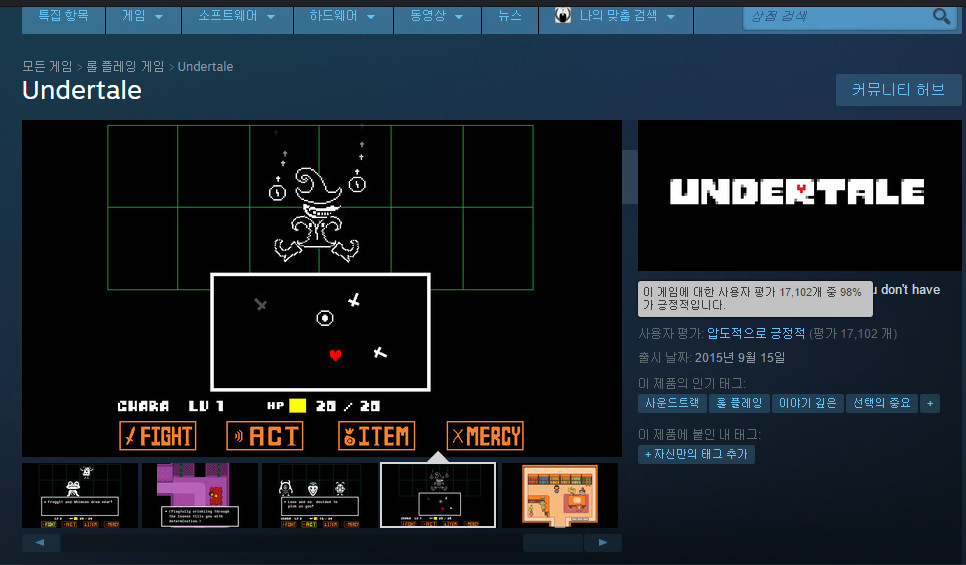Image resolution: width=966 pixels, height=565 pixels.
Task: Click the 압도적으로 긍정적 review link
Action: (755, 333)
